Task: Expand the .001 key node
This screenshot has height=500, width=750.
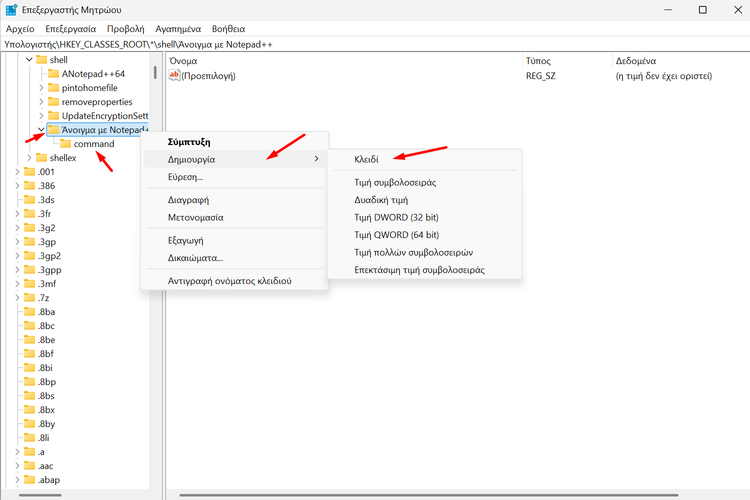Action: [x=17, y=172]
